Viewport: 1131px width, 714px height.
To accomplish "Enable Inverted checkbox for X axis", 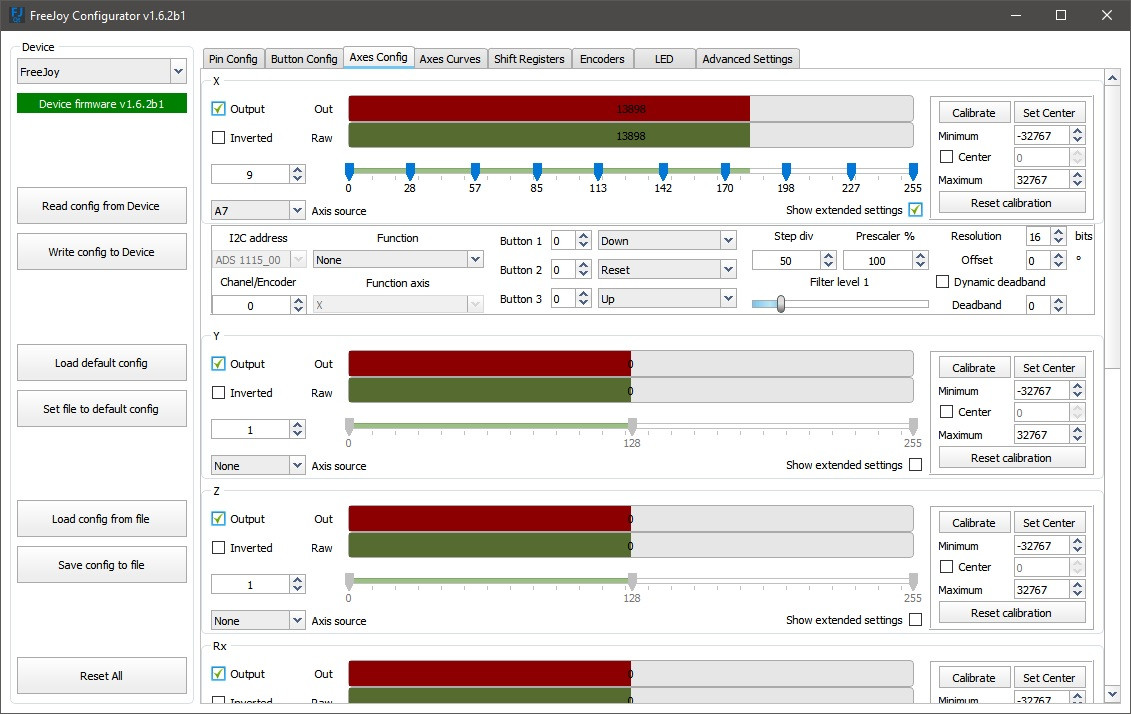I will pos(219,138).
